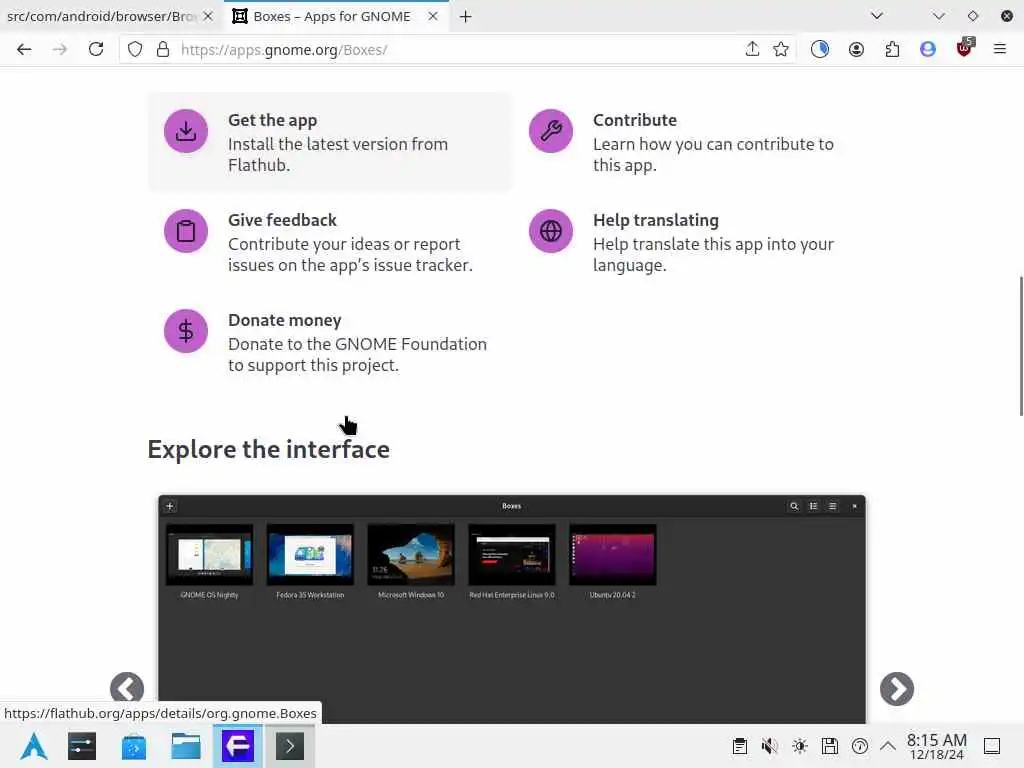Reload the Boxes page
Viewport: 1024px width, 768px height.
(96, 50)
